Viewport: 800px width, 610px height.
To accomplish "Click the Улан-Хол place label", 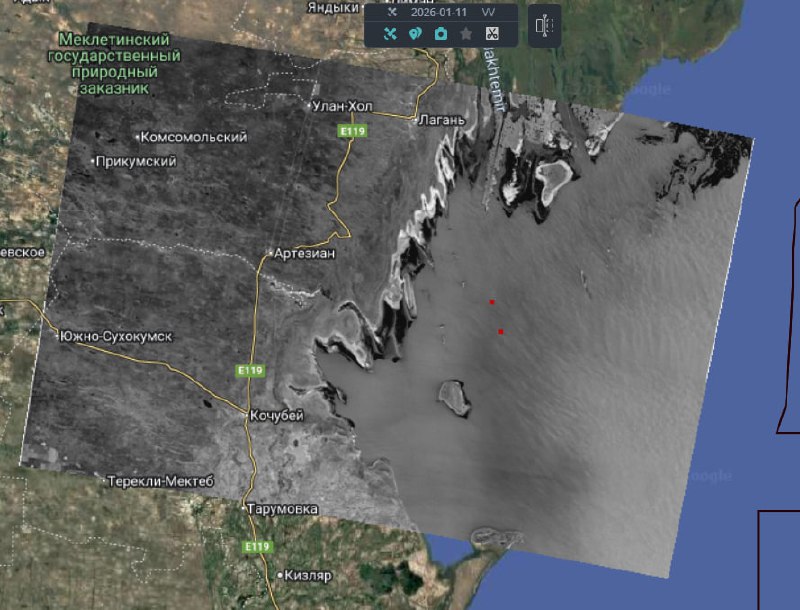I will click(343, 105).
